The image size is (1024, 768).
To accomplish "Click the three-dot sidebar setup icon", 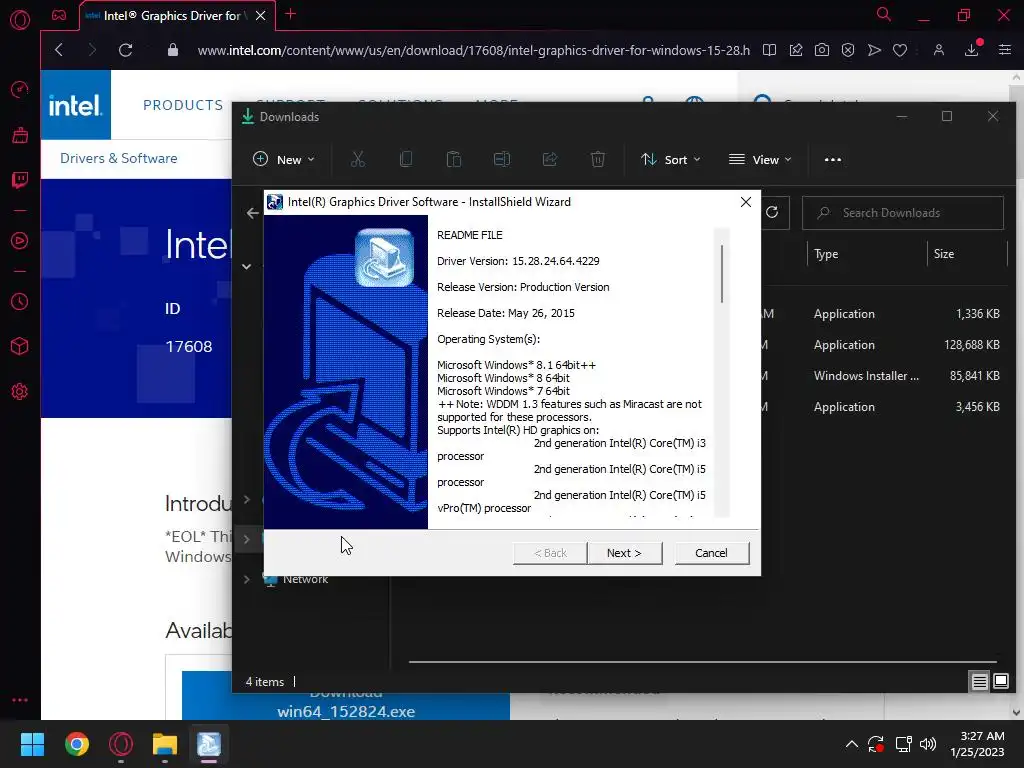I will point(20,699).
